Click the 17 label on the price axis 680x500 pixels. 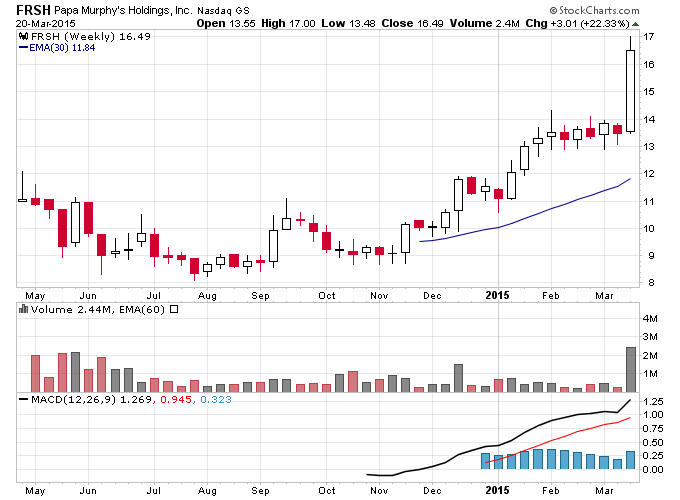point(648,36)
